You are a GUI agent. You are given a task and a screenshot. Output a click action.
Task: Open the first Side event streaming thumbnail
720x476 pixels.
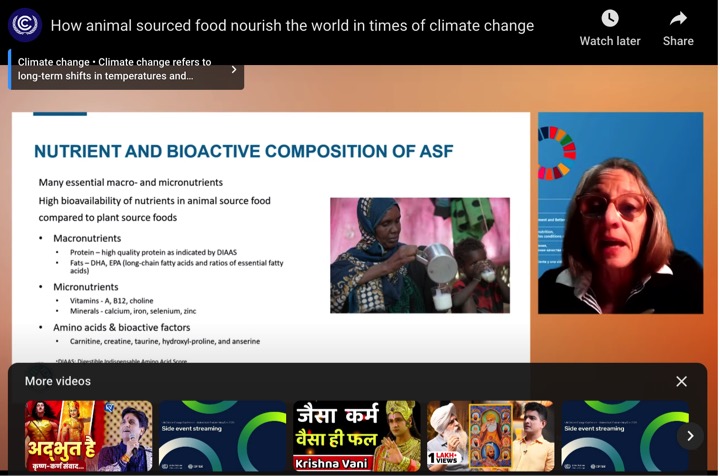pos(222,436)
